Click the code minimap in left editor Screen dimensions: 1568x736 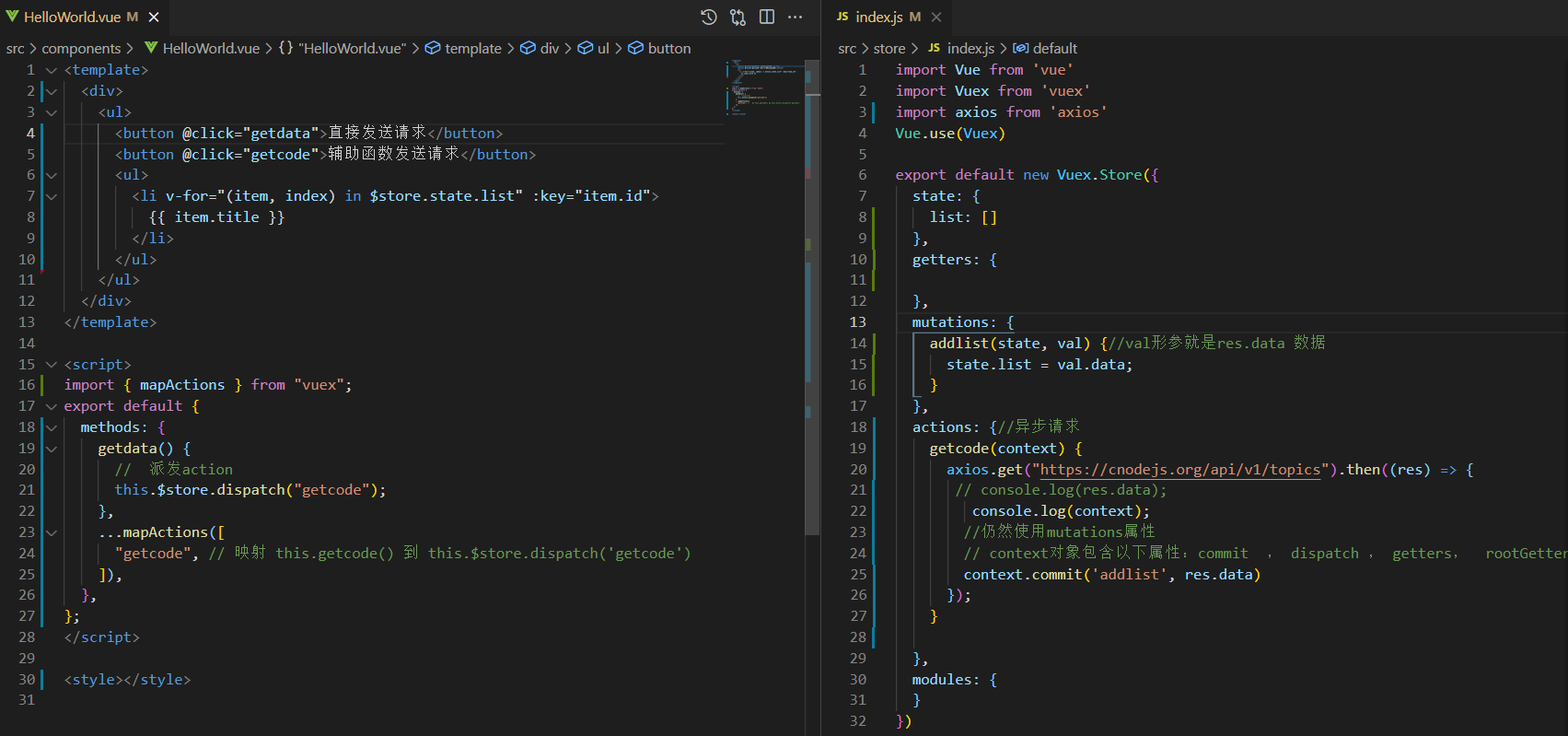click(x=764, y=88)
